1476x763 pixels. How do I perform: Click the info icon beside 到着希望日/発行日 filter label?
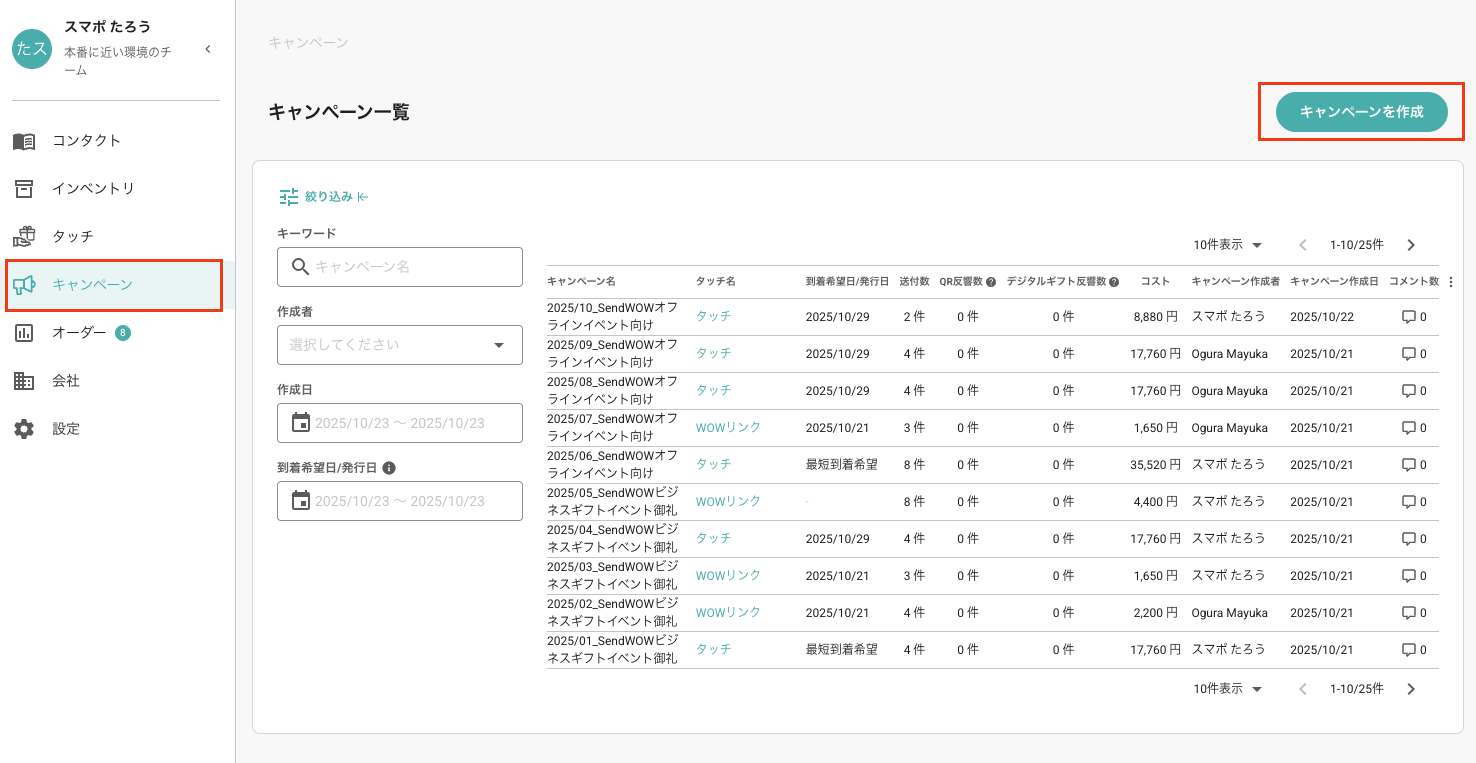point(389,467)
